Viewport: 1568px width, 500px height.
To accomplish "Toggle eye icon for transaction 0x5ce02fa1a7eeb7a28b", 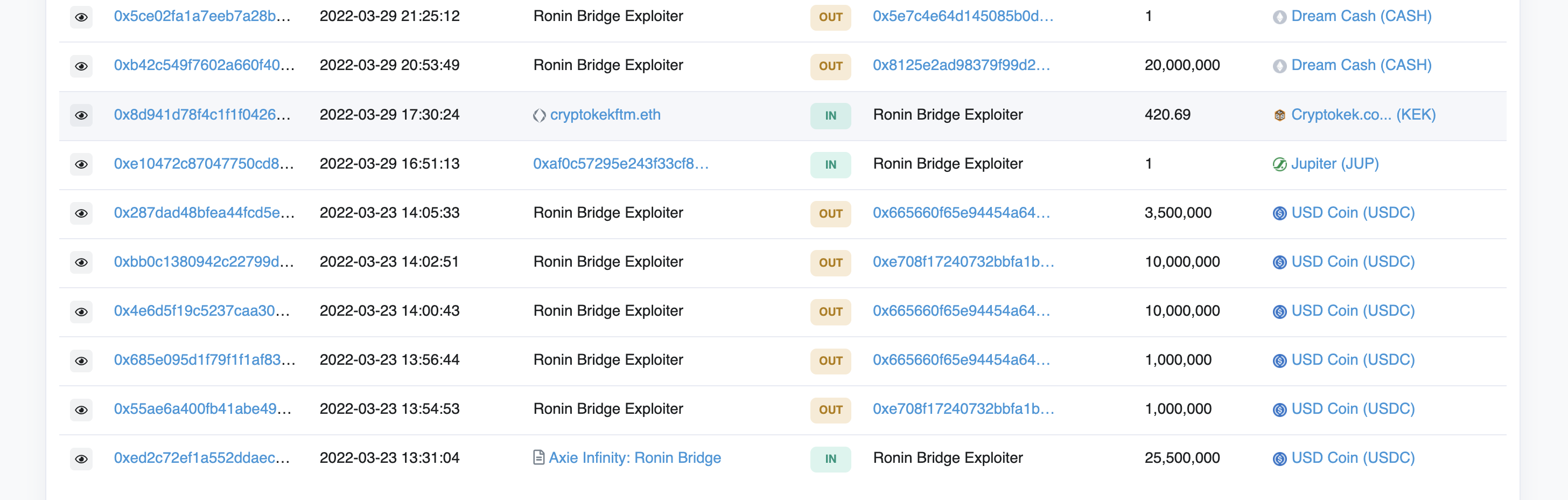I will (81, 17).
